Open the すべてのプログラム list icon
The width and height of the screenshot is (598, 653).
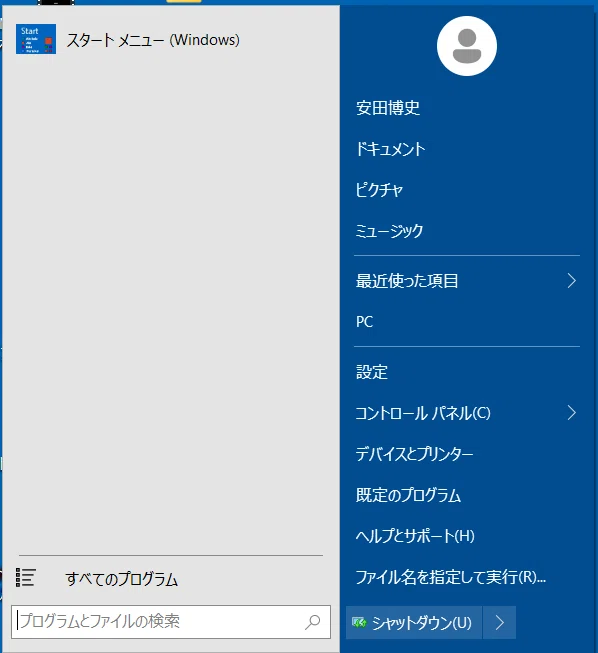[25, 578]
